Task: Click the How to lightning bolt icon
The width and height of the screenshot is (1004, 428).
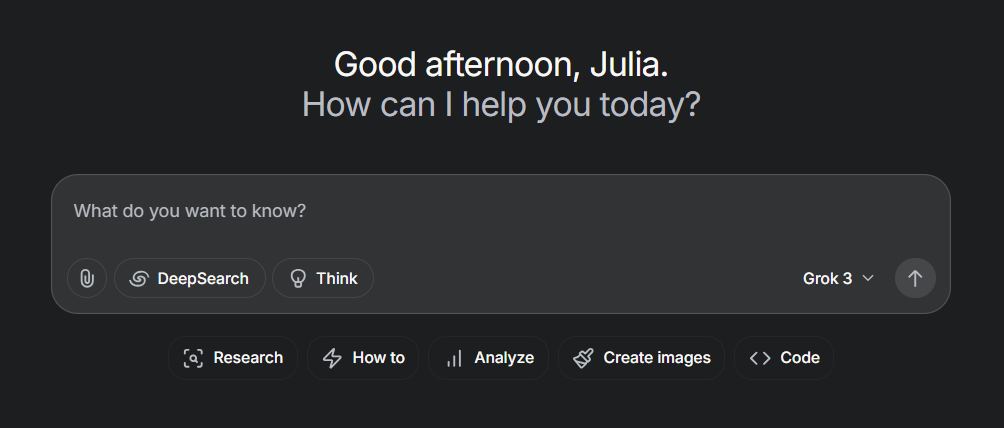Action: point(332,358)
